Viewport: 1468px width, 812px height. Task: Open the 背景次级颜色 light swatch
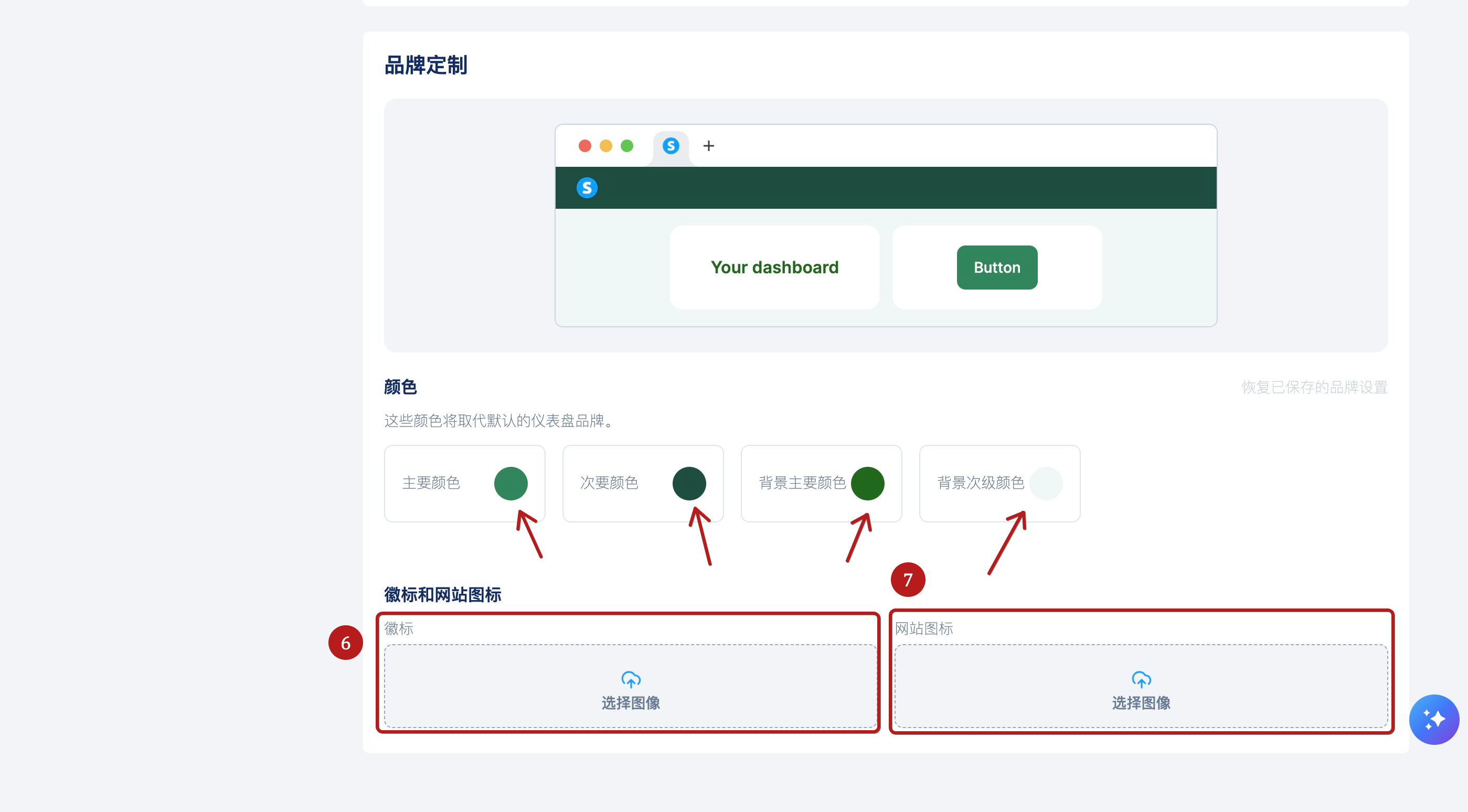(1046, 483)
